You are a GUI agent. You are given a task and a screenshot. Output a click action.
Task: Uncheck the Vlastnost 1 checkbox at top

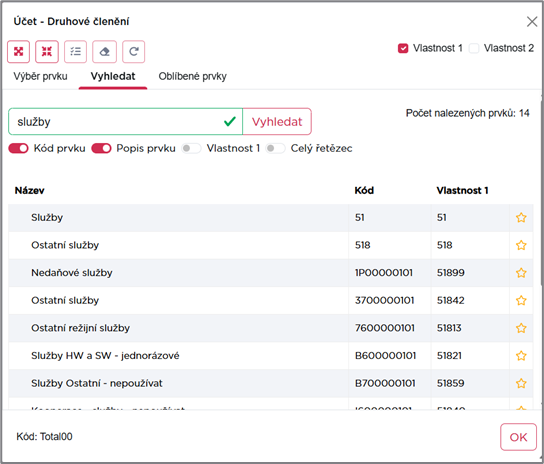coord(403,48)
